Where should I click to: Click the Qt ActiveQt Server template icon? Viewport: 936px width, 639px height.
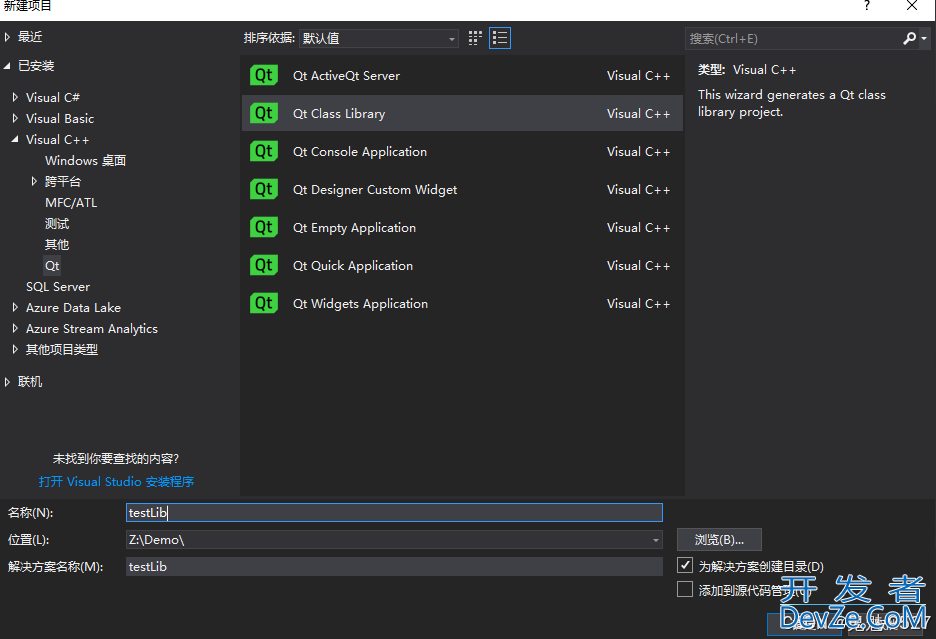coord(264,75)
